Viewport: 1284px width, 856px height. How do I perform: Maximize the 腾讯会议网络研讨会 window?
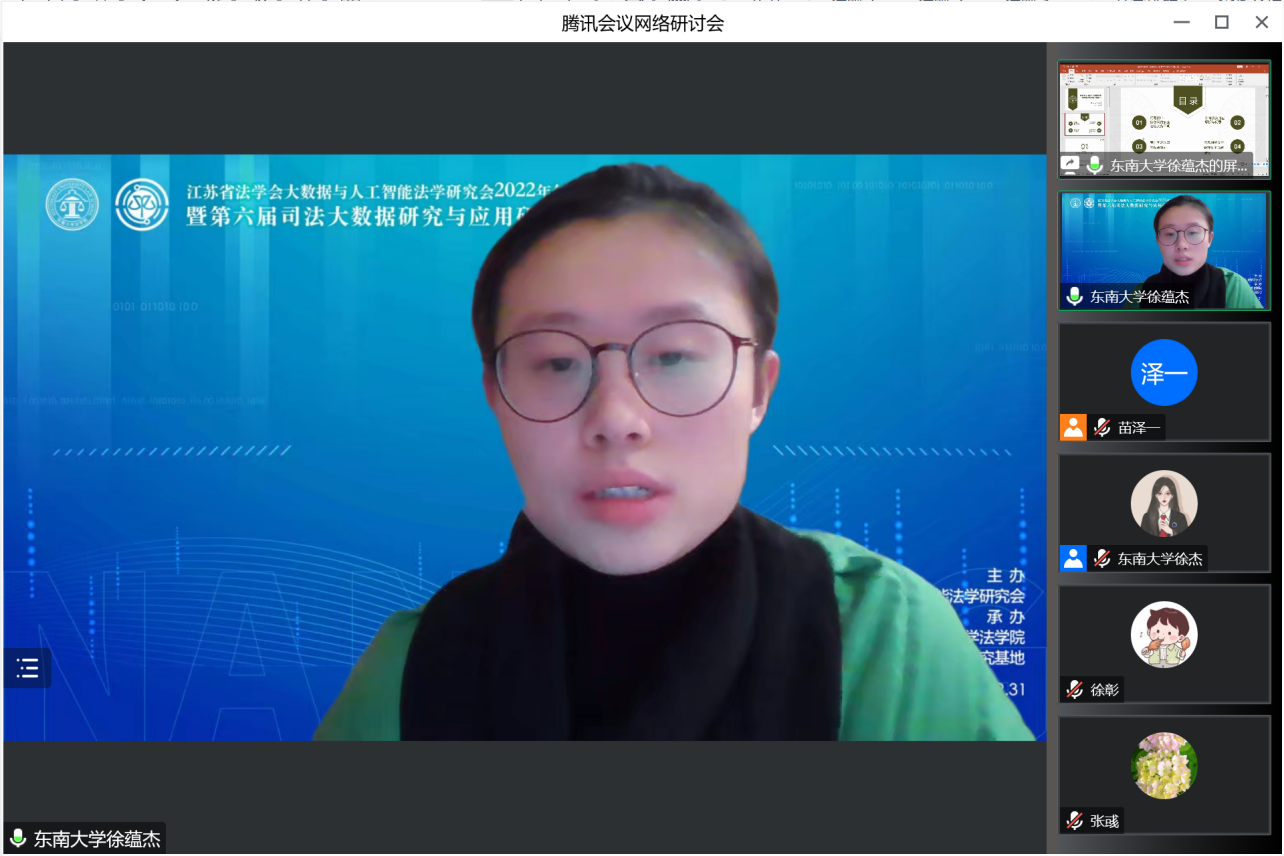1221,22
